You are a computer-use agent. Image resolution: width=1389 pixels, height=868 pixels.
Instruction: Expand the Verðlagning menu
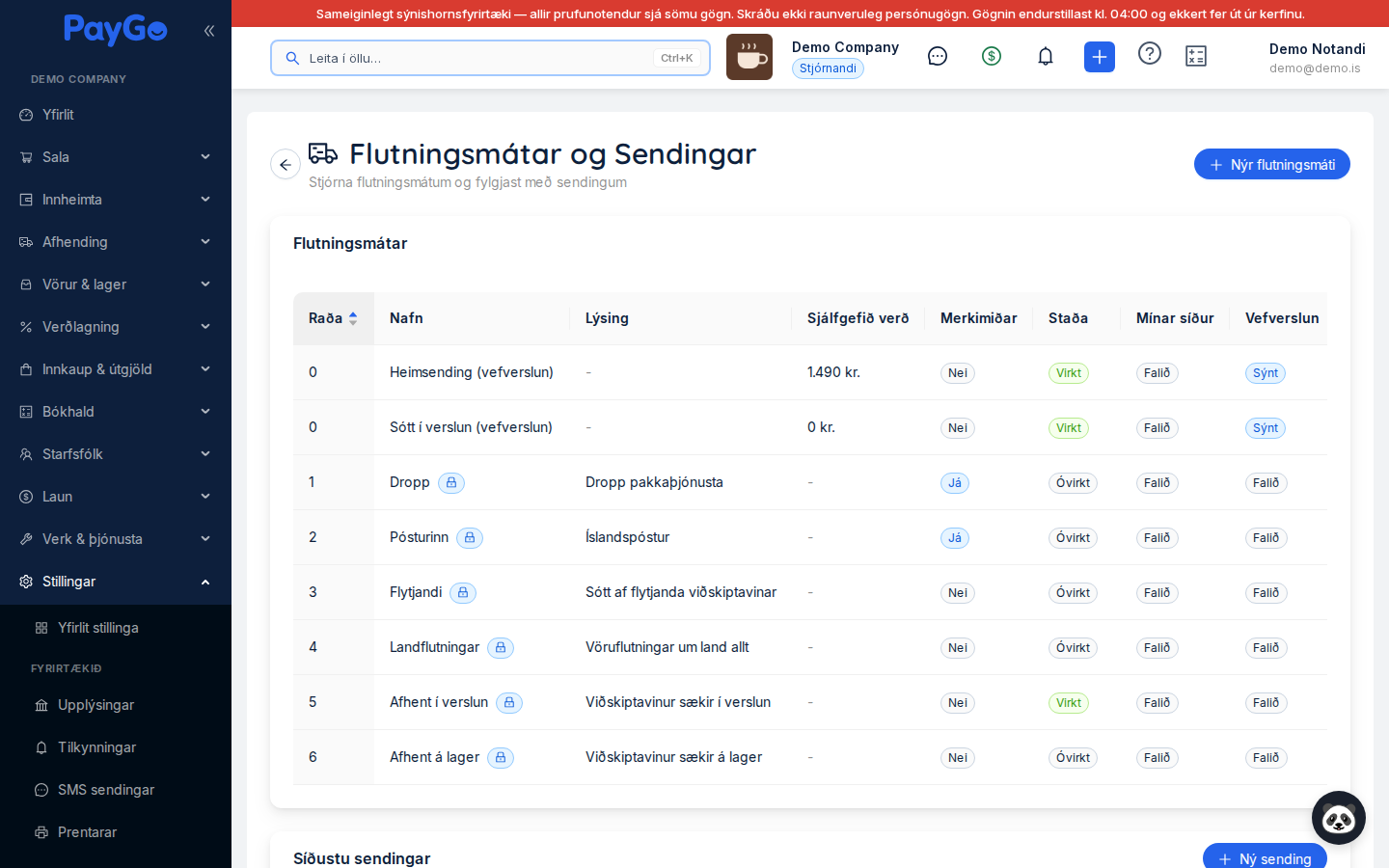116,327
